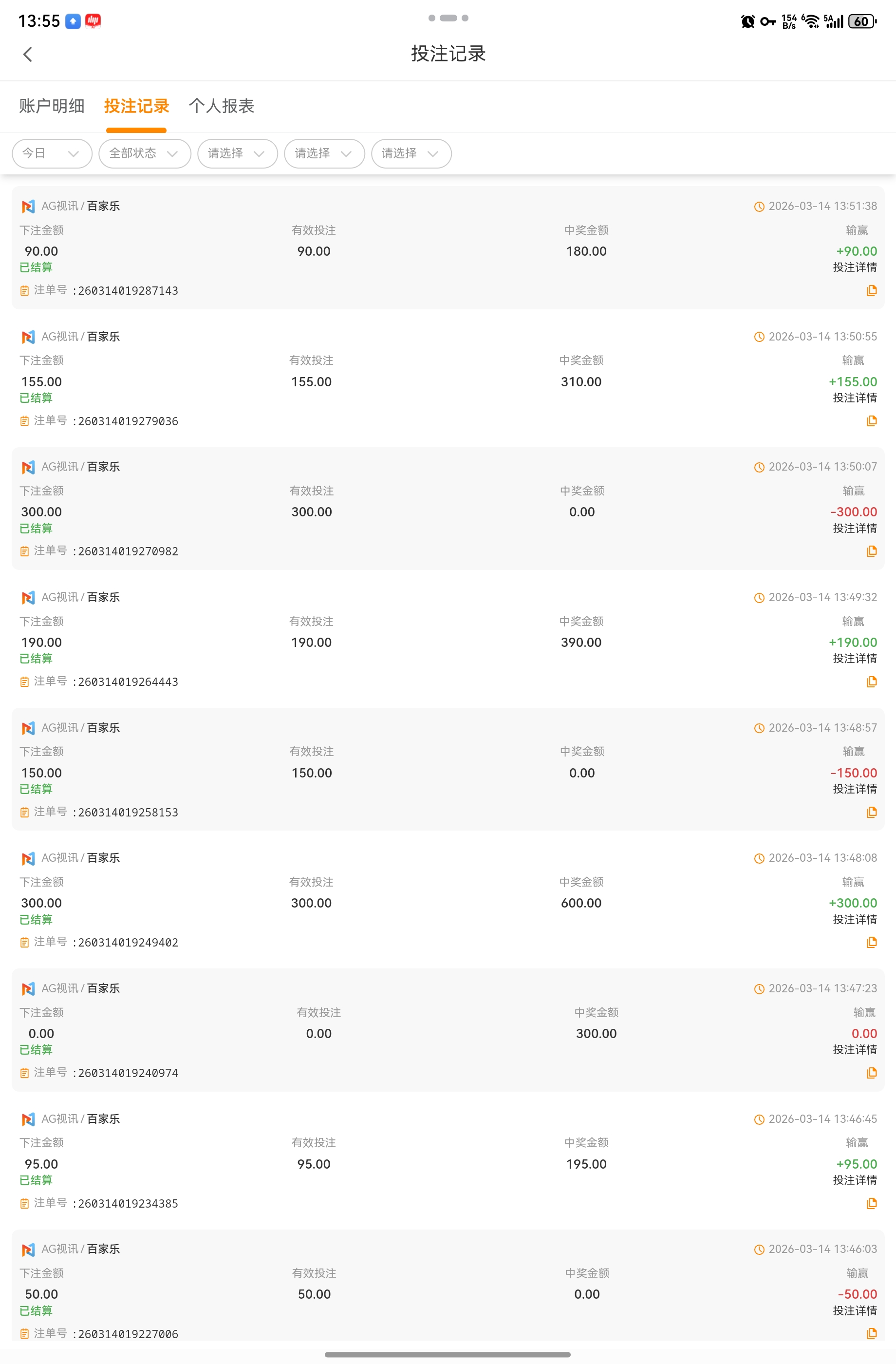This screenshot has height=1364, width=896.
Task: Open the 今日 date filter dropdown
Action: tap(52, 153)
